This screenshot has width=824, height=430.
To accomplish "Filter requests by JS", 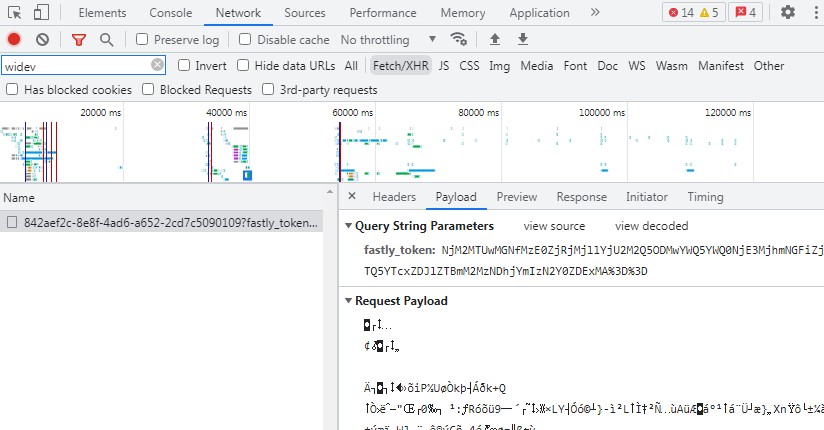I will (x=444, y=66).
